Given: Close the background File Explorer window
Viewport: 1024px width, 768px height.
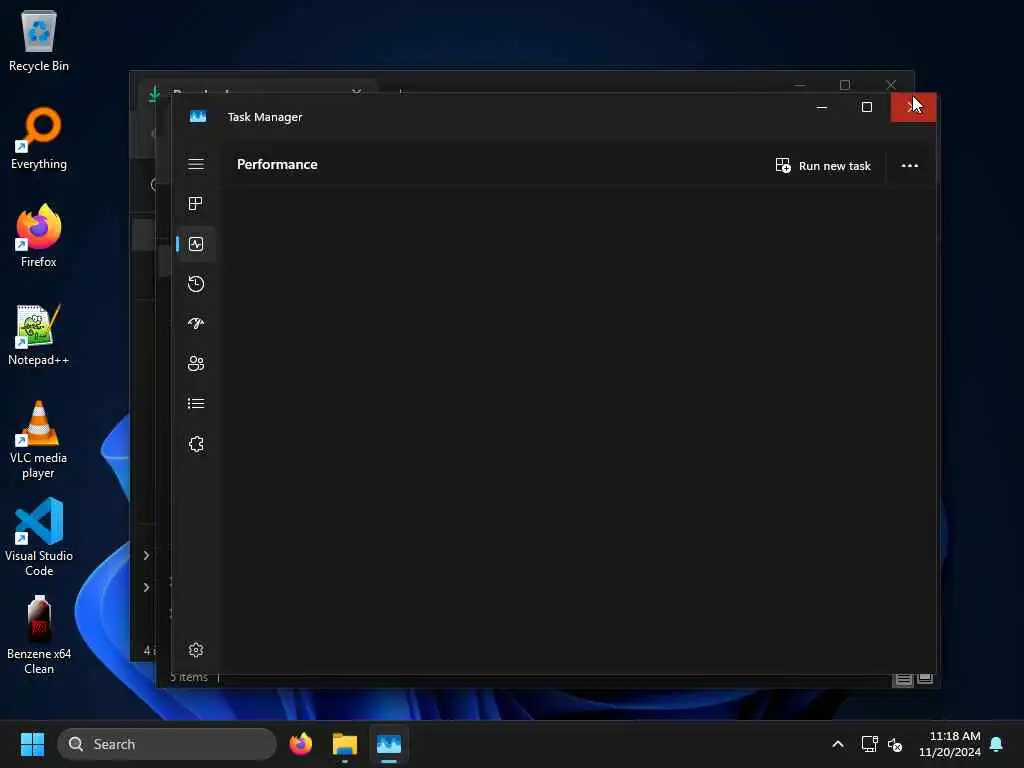Looking at the screenshot, I should pyautogui.click(x=891, y=85).
